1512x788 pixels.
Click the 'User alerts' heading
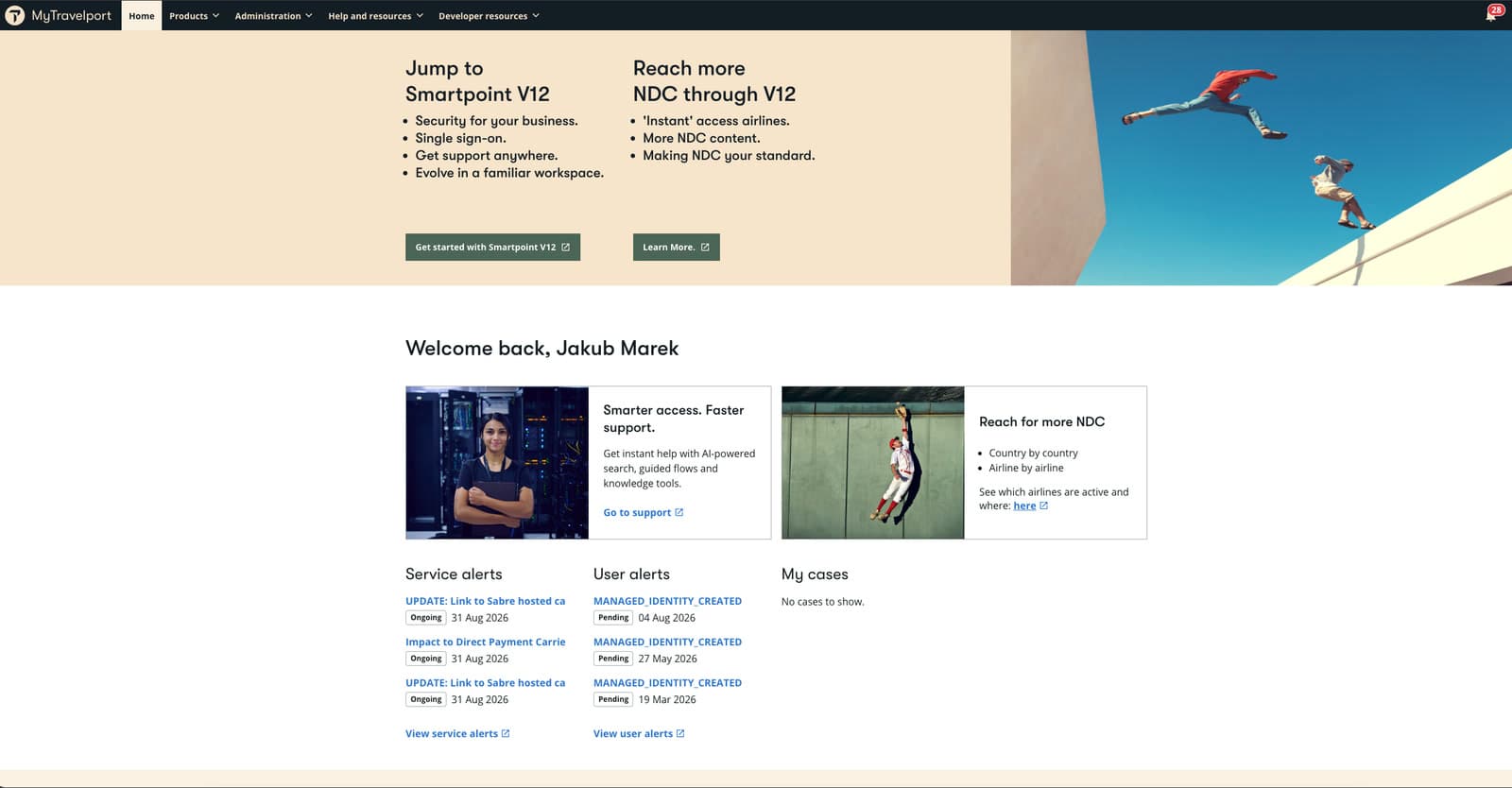pyautogui.click(x=631, y=574)
